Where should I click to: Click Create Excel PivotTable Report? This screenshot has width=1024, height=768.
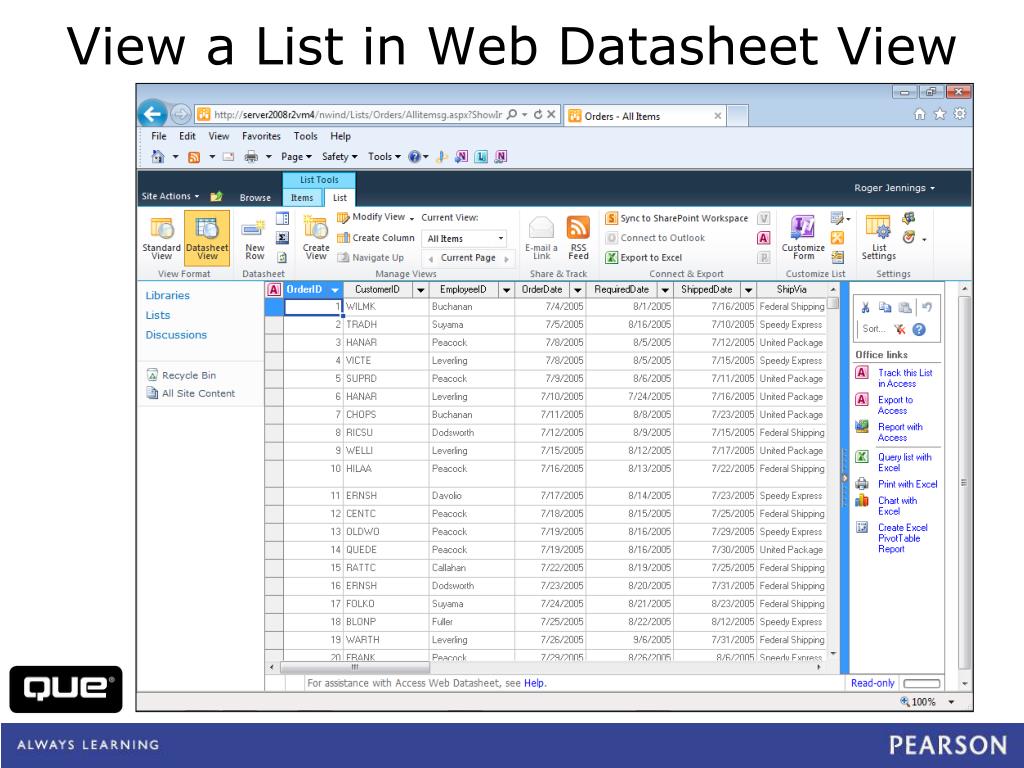coord(902,538)
